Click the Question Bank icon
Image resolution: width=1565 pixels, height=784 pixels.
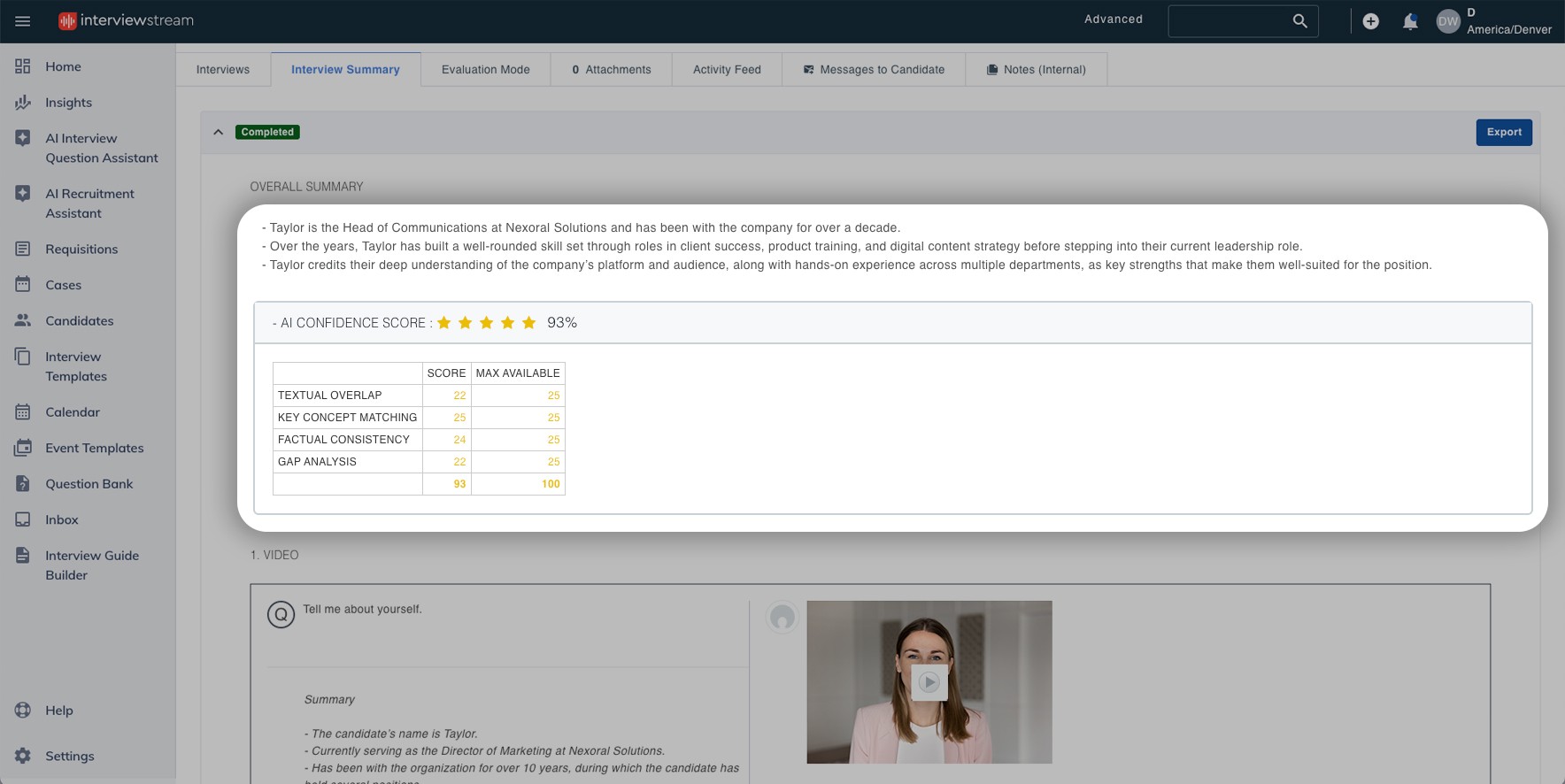point(23,483)
